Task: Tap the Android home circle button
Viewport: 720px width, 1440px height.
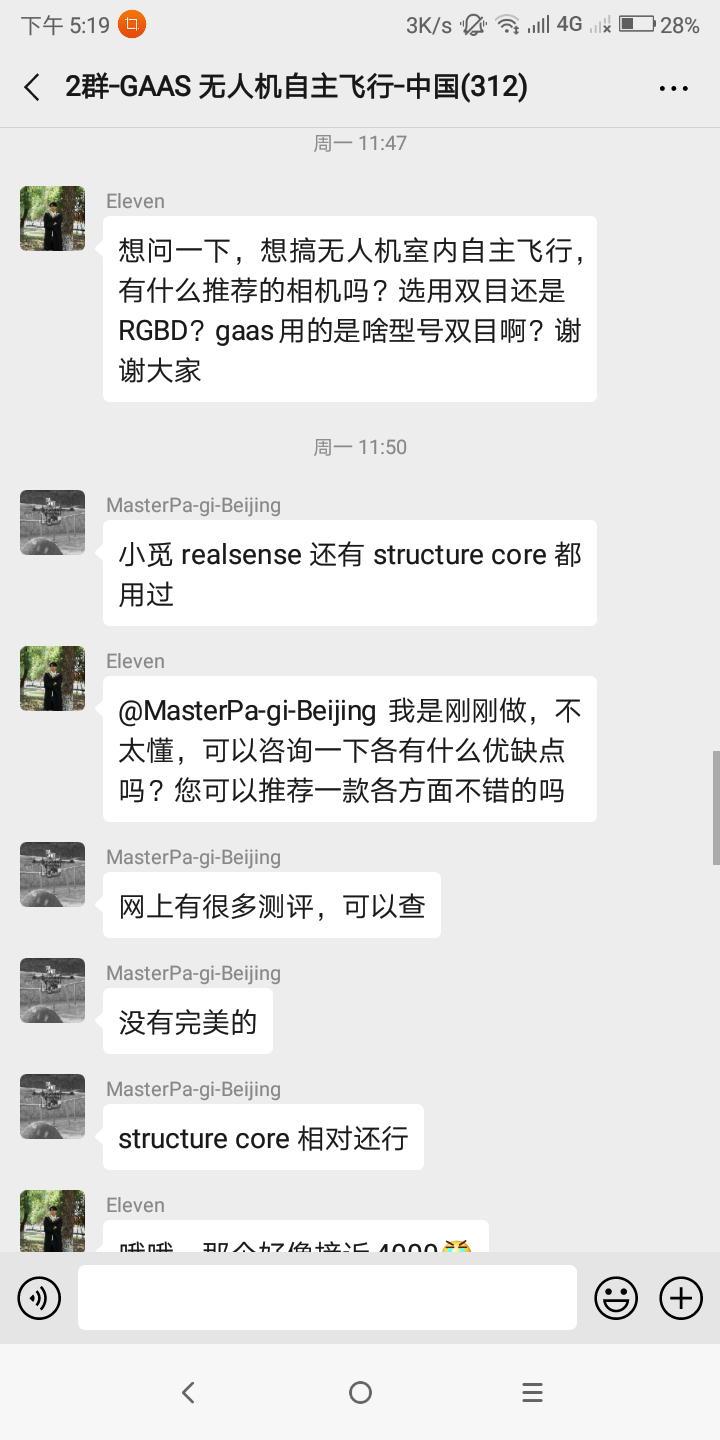Action: (360, 1392)
